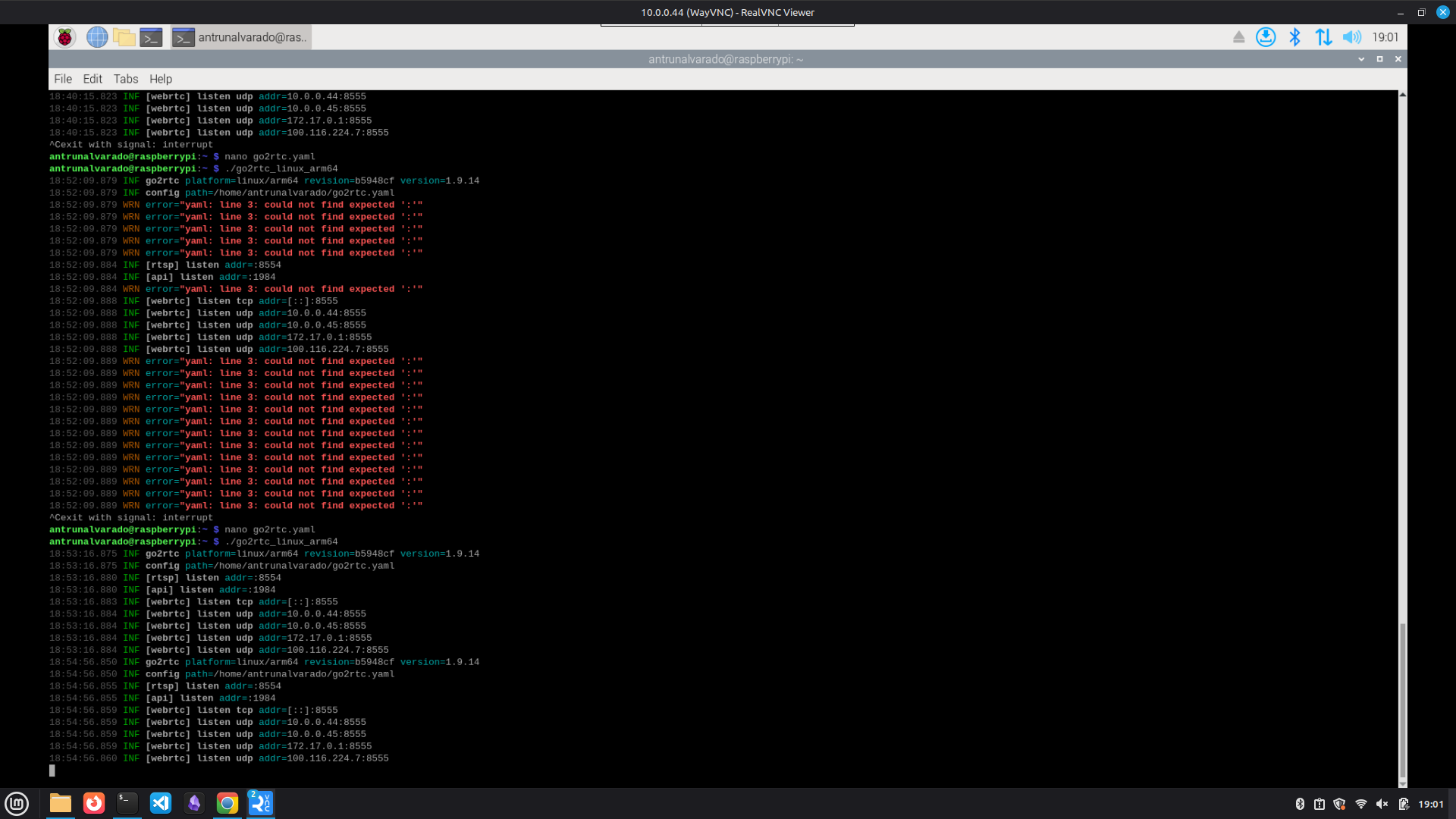Open the terminal File menu
The image size is (1456, 819).
coord(63,79)
